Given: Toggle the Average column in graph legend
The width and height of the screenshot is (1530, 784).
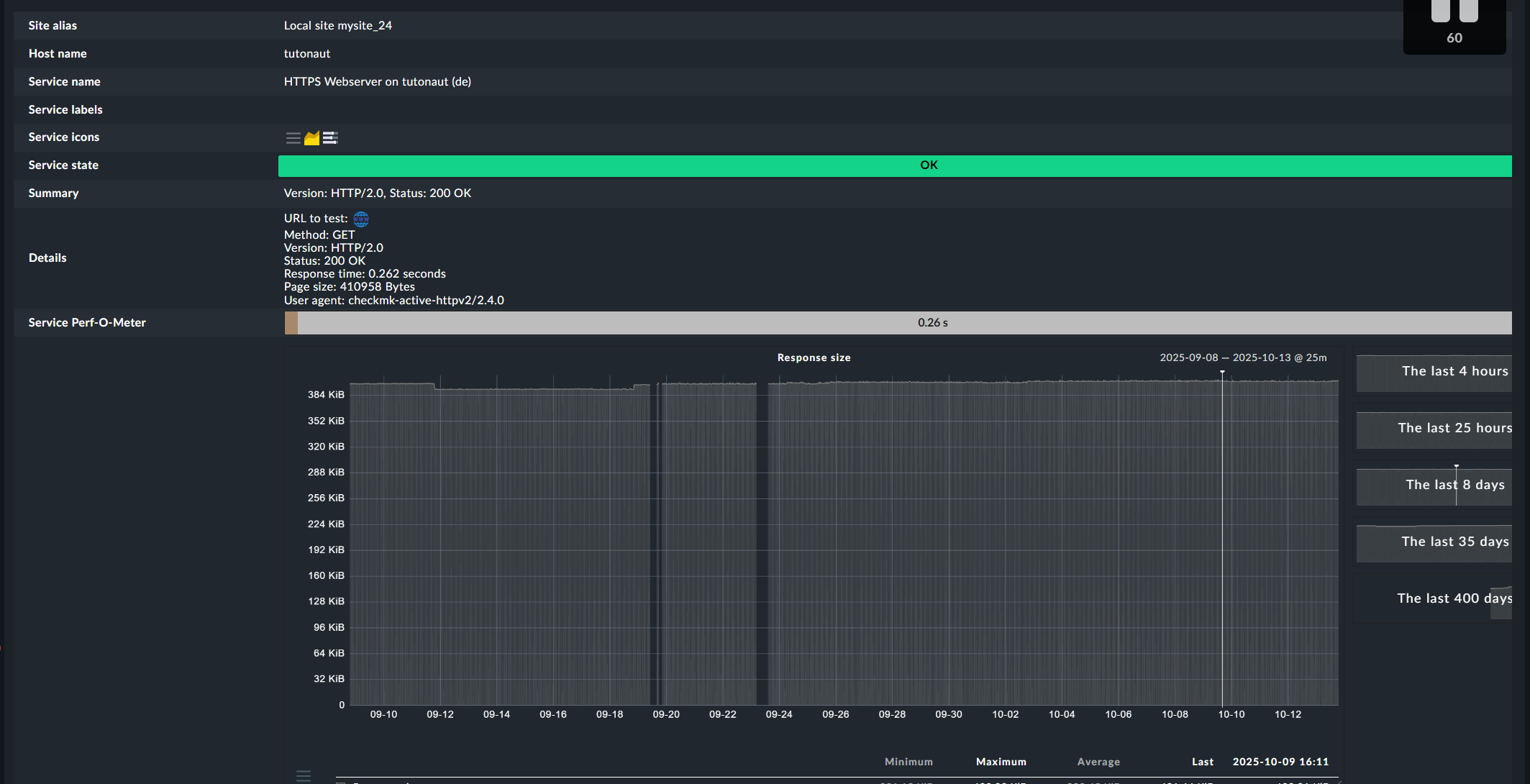Looking at the screenshot, I should point(1098,762).
